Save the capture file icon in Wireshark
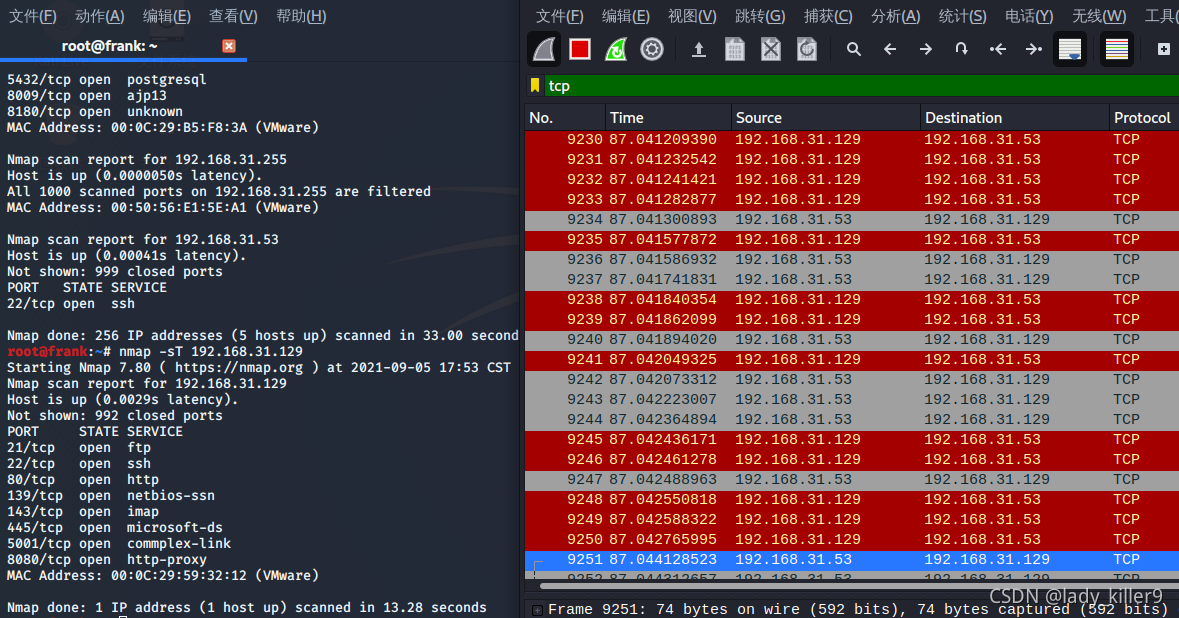 pyautogui.click(x=735, y=50)
